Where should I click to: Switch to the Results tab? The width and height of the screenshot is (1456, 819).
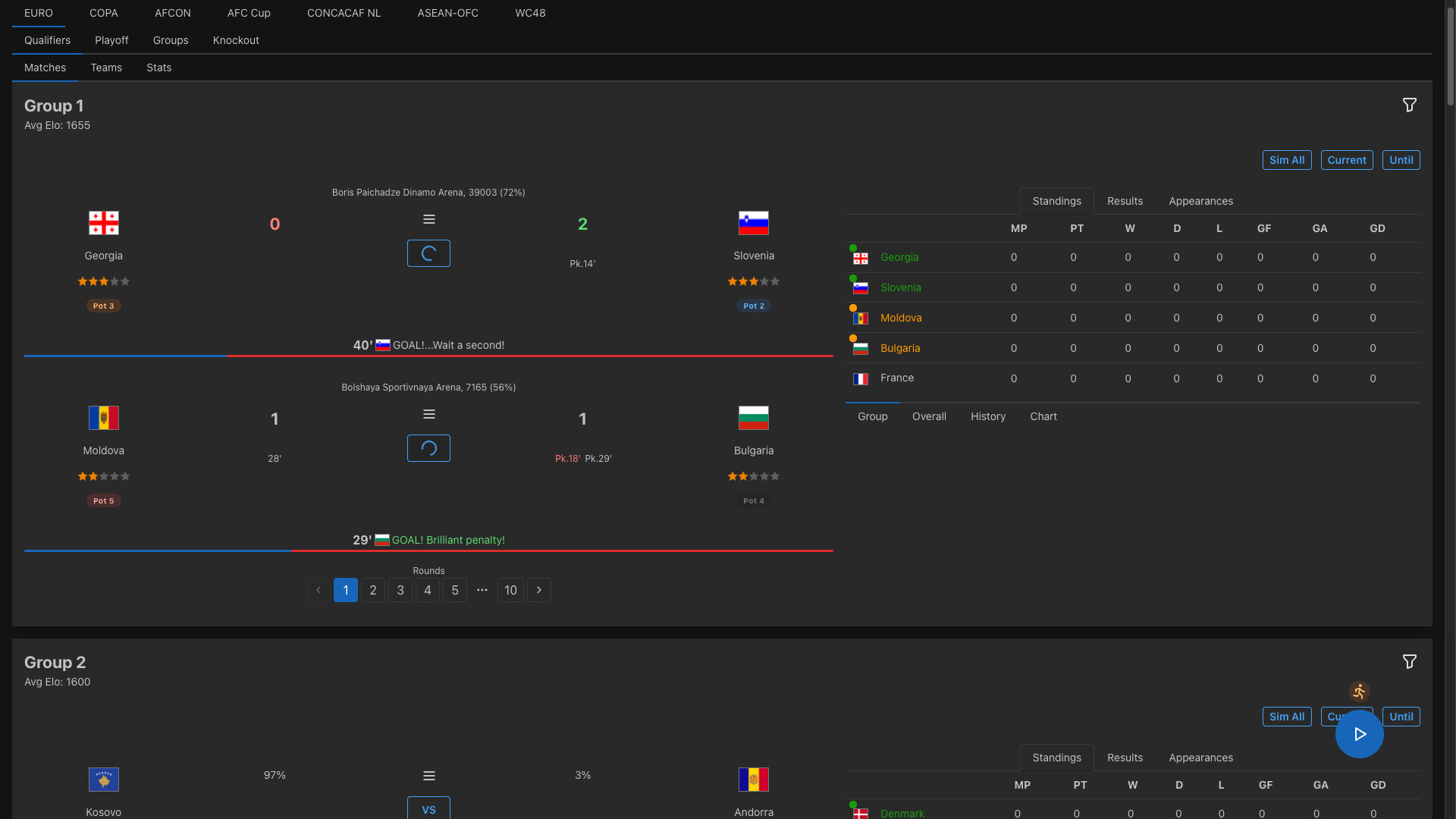tap(1124, 201)
